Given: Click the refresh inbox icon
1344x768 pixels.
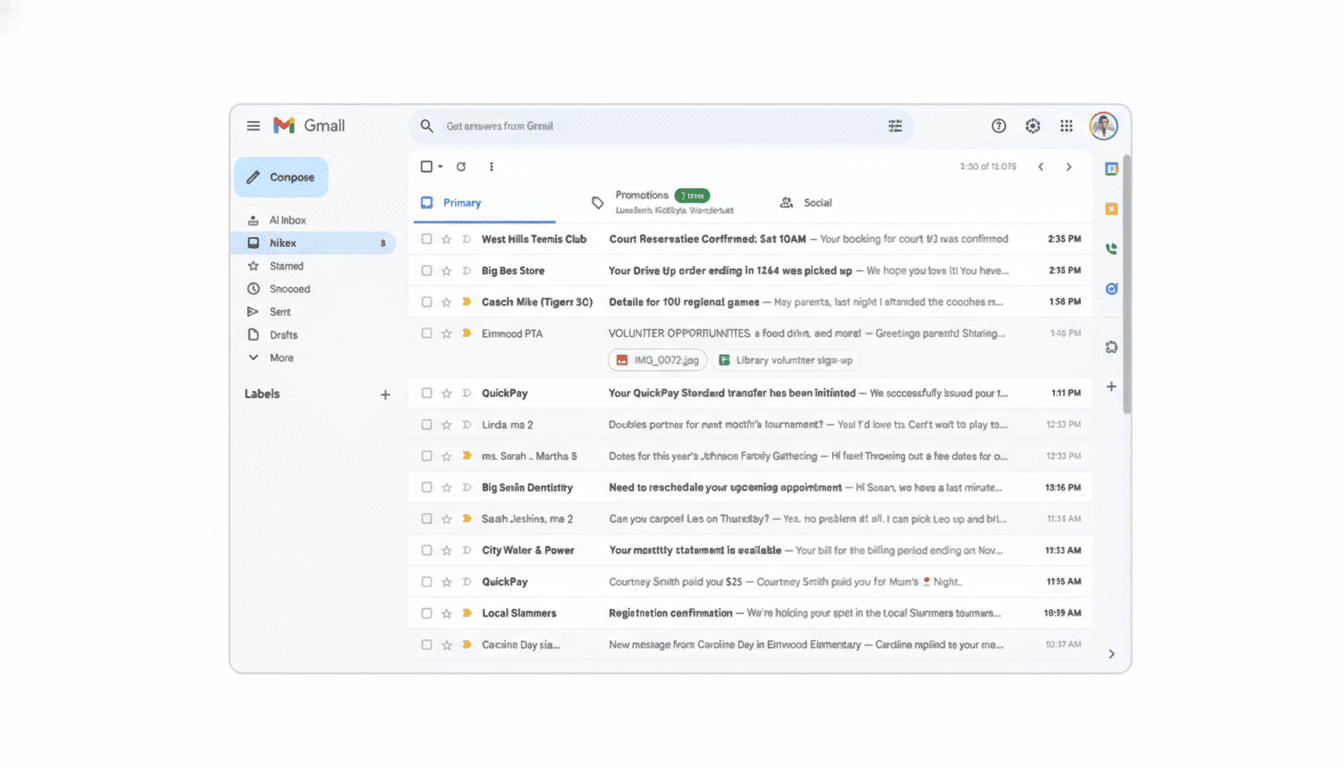Looking at the screenshot, I should [x=460, y=166].
